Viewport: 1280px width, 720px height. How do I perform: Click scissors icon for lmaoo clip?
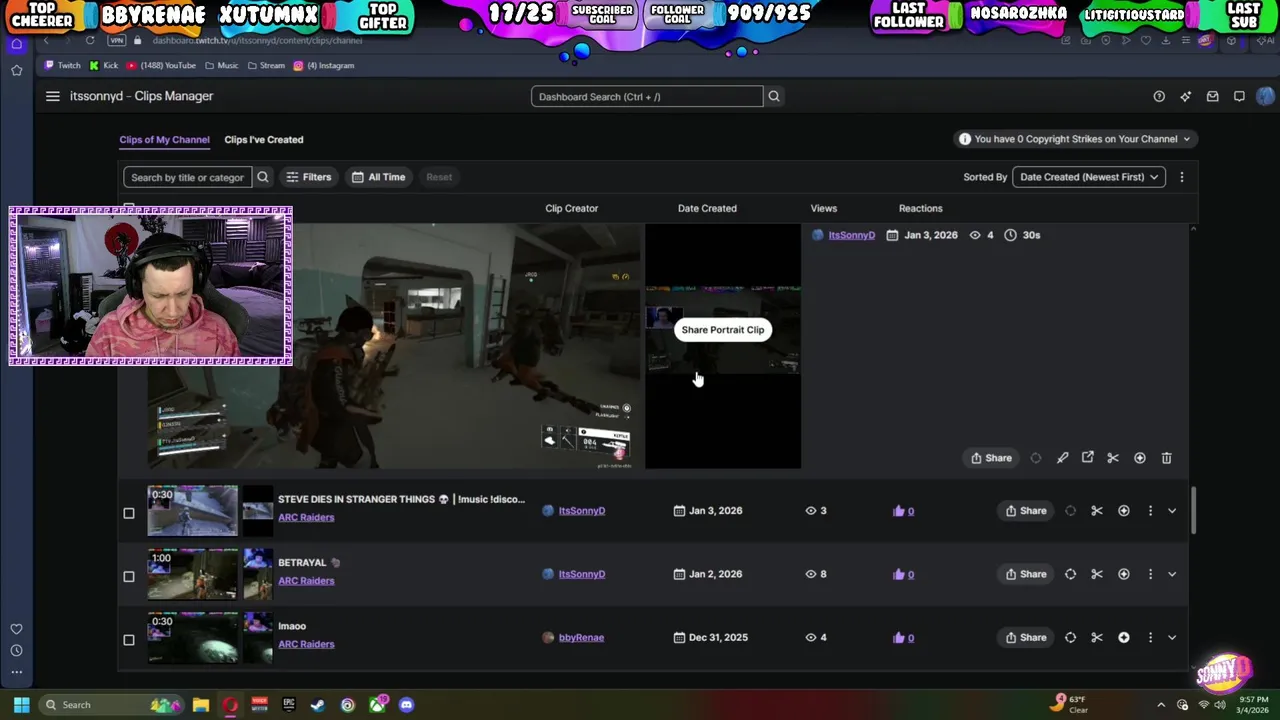pos(1097,638)
